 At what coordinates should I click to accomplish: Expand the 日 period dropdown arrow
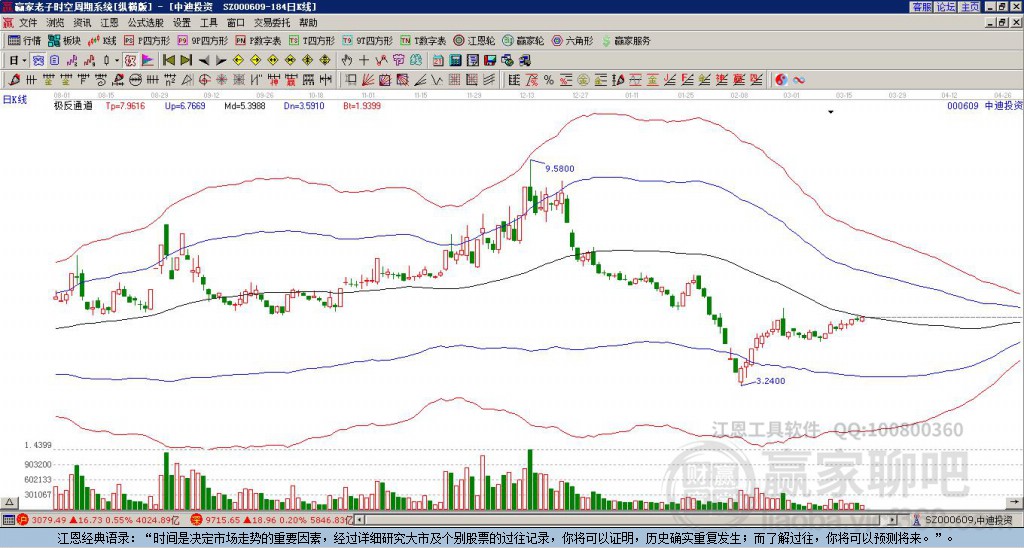(25, 61)
